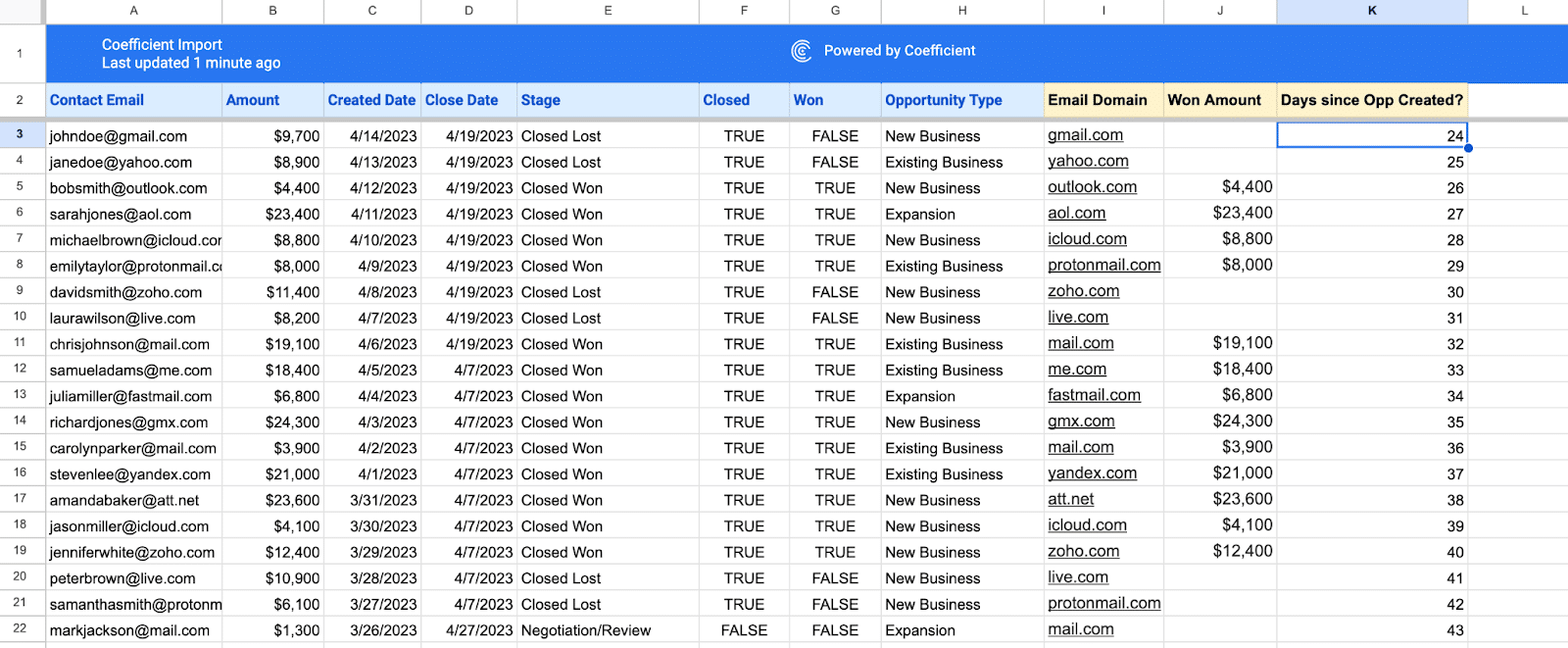This screenshot has height=648, width=1568.
Task: Select the $24,300 amount cell in column B
Action: tap(273, 423)
